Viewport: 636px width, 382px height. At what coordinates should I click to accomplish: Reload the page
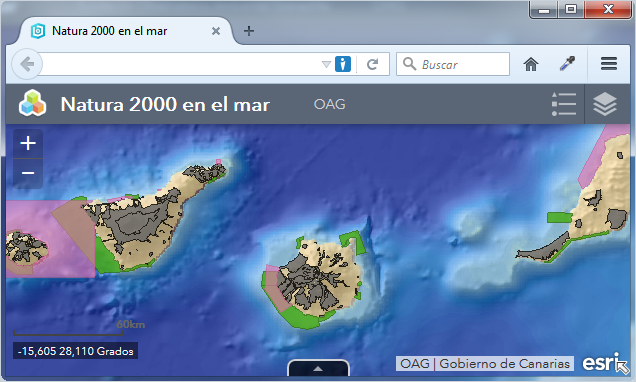pos(372,64)
